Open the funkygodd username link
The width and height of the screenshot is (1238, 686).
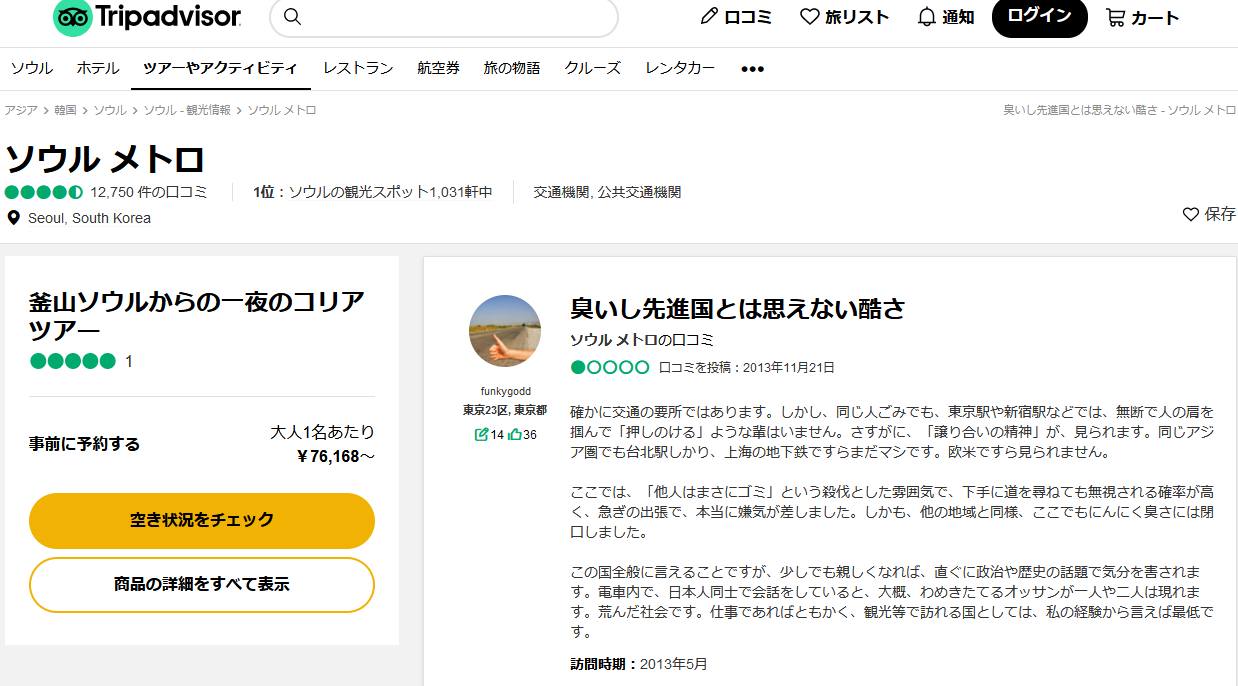506,391
